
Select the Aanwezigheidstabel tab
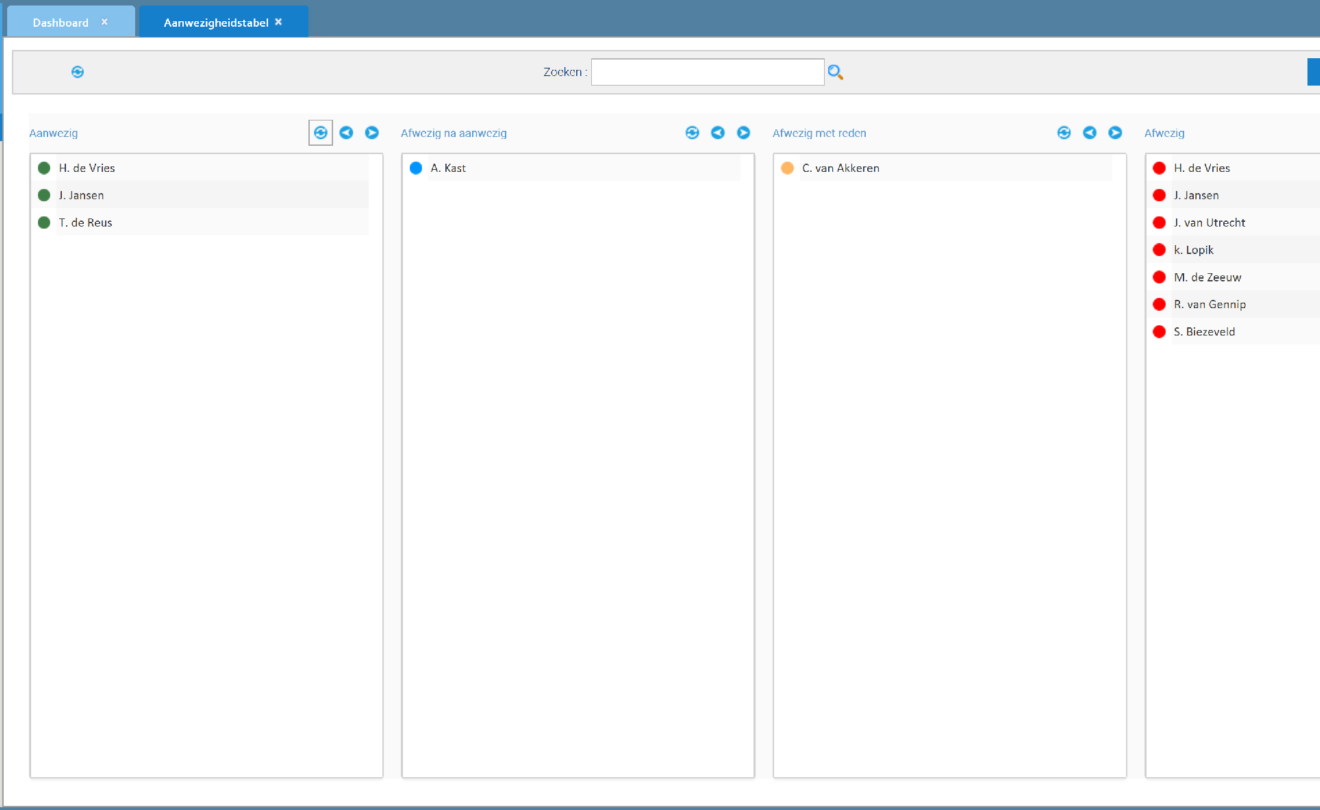pos(215,22)
